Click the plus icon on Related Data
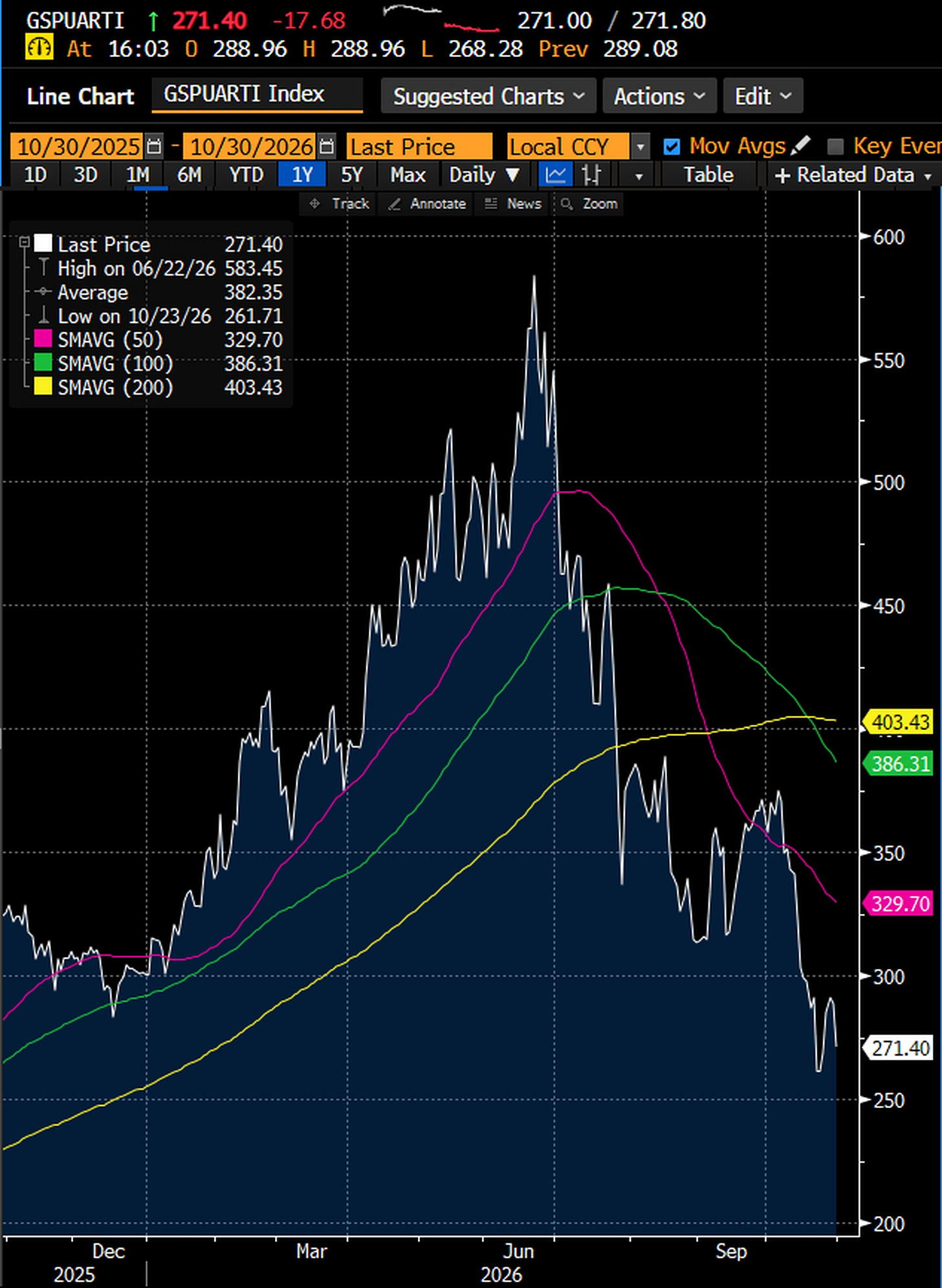The height and width of the screenshot is (1288, 942). click(782, 175)
